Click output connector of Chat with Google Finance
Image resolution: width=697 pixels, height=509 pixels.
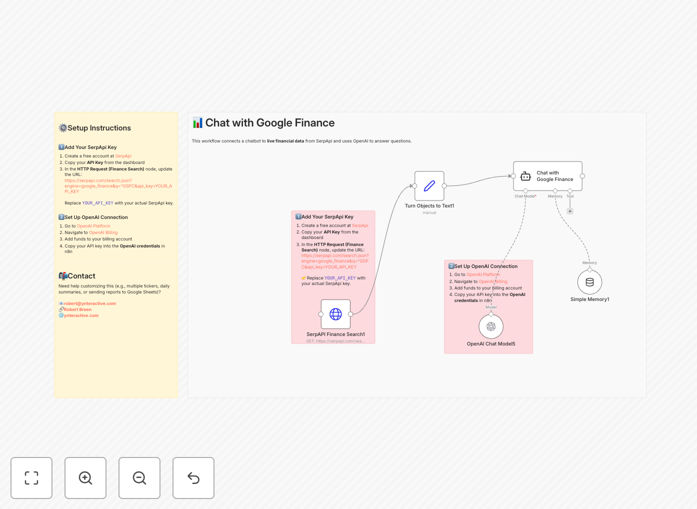pyautogui.click(x=582, y=176)
